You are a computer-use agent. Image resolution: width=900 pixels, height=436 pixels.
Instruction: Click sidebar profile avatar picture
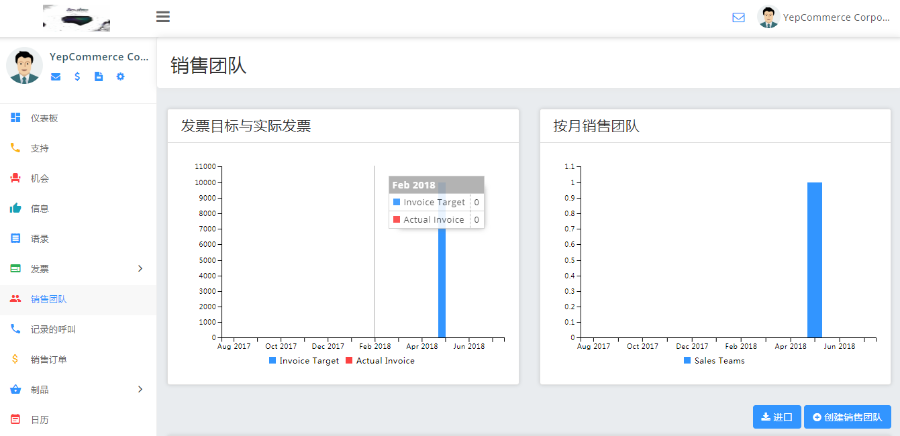tap(24, 65)
